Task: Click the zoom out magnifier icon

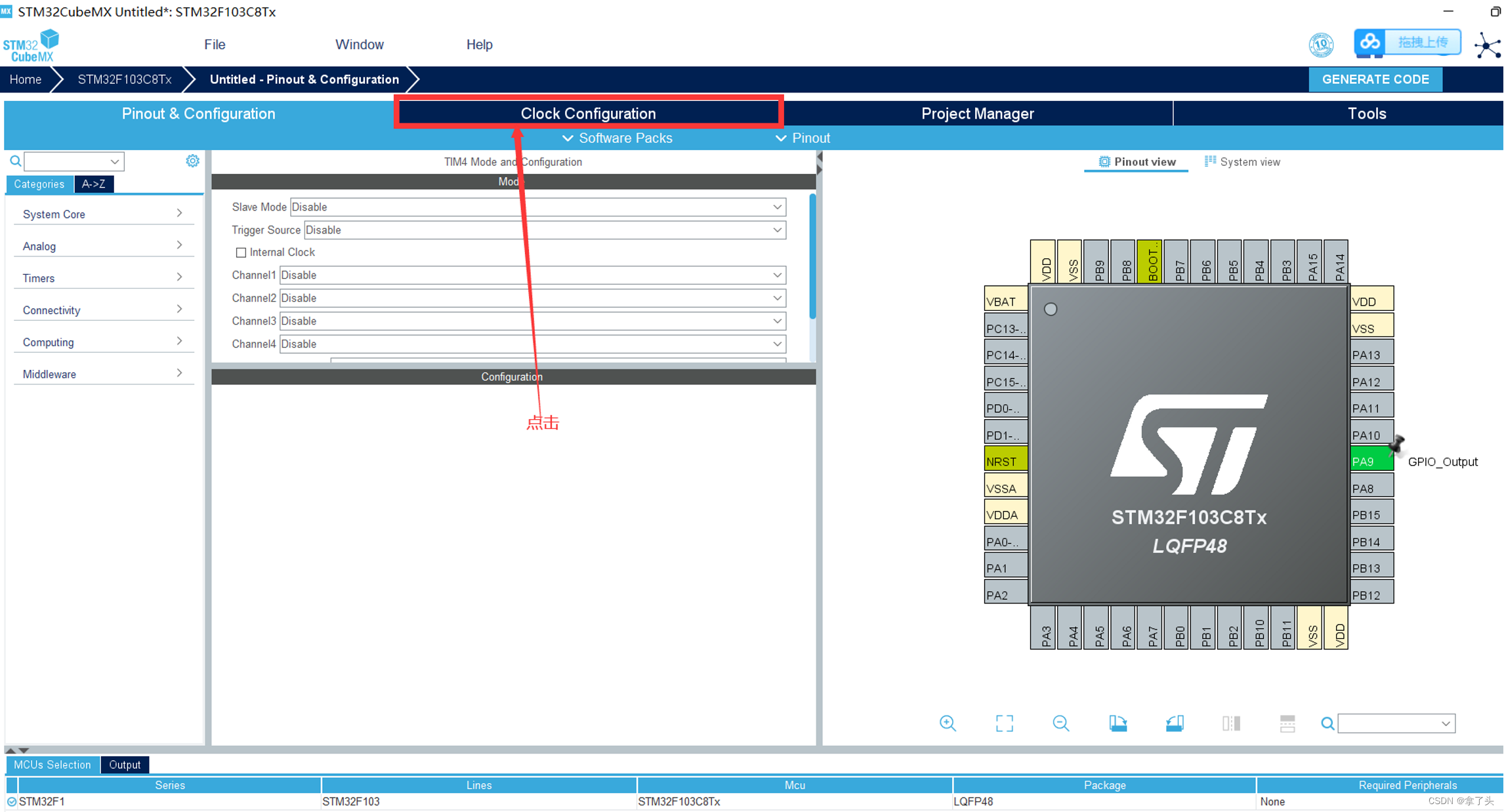Action: coord(1060,723)
